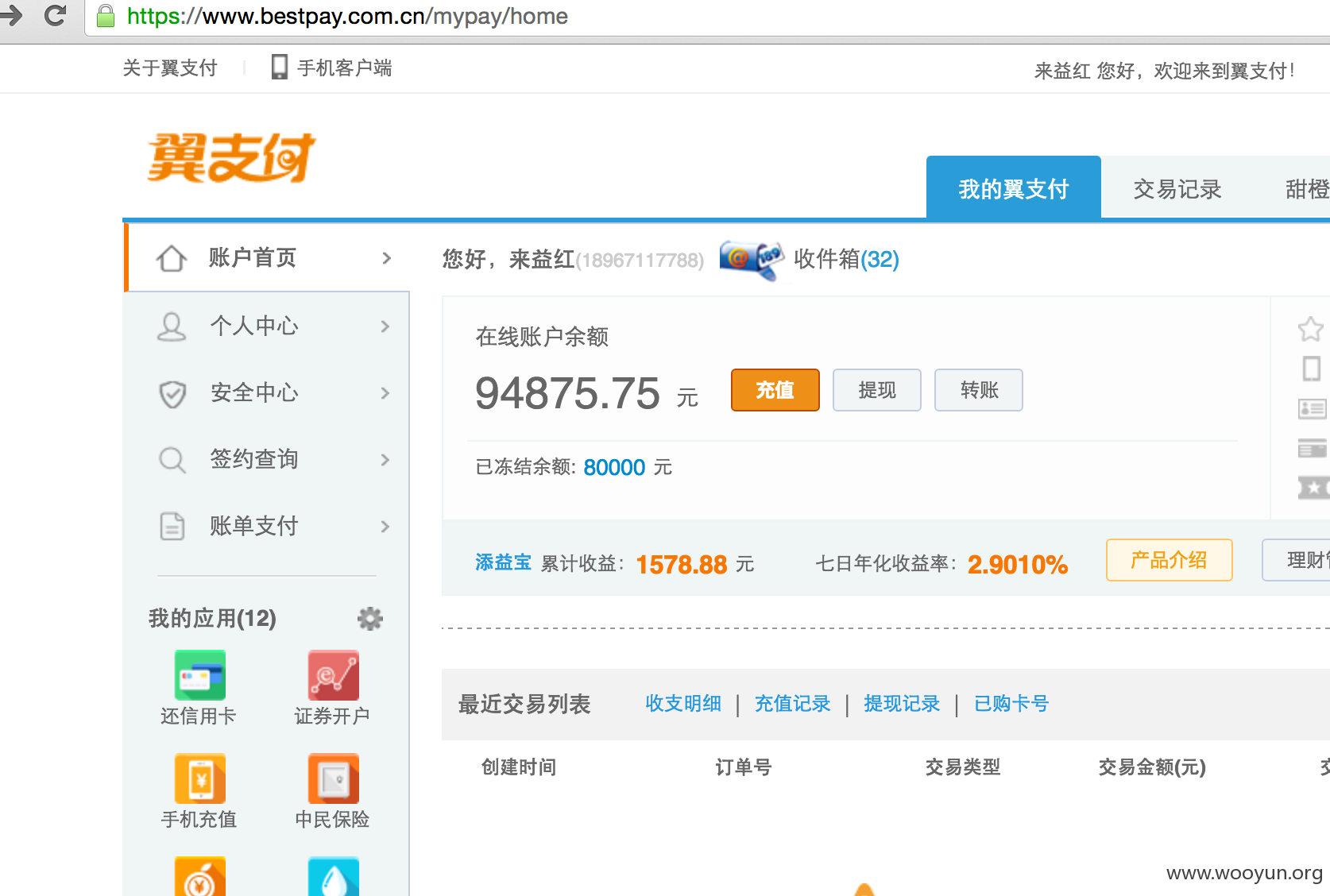Click the browser address bar URL

click(347, 16)
